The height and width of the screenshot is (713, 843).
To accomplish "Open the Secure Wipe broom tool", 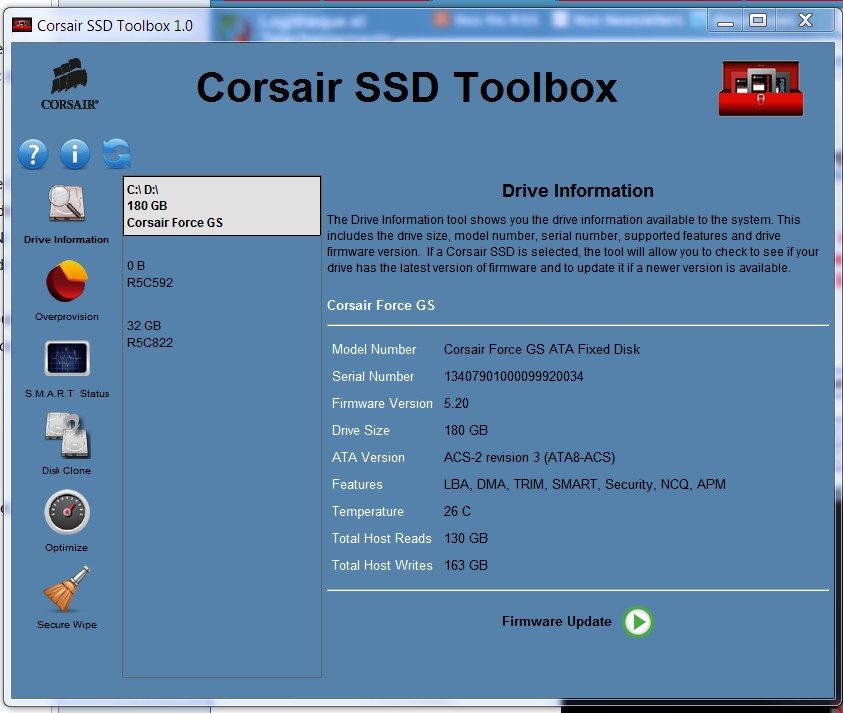I will [67, 589].
